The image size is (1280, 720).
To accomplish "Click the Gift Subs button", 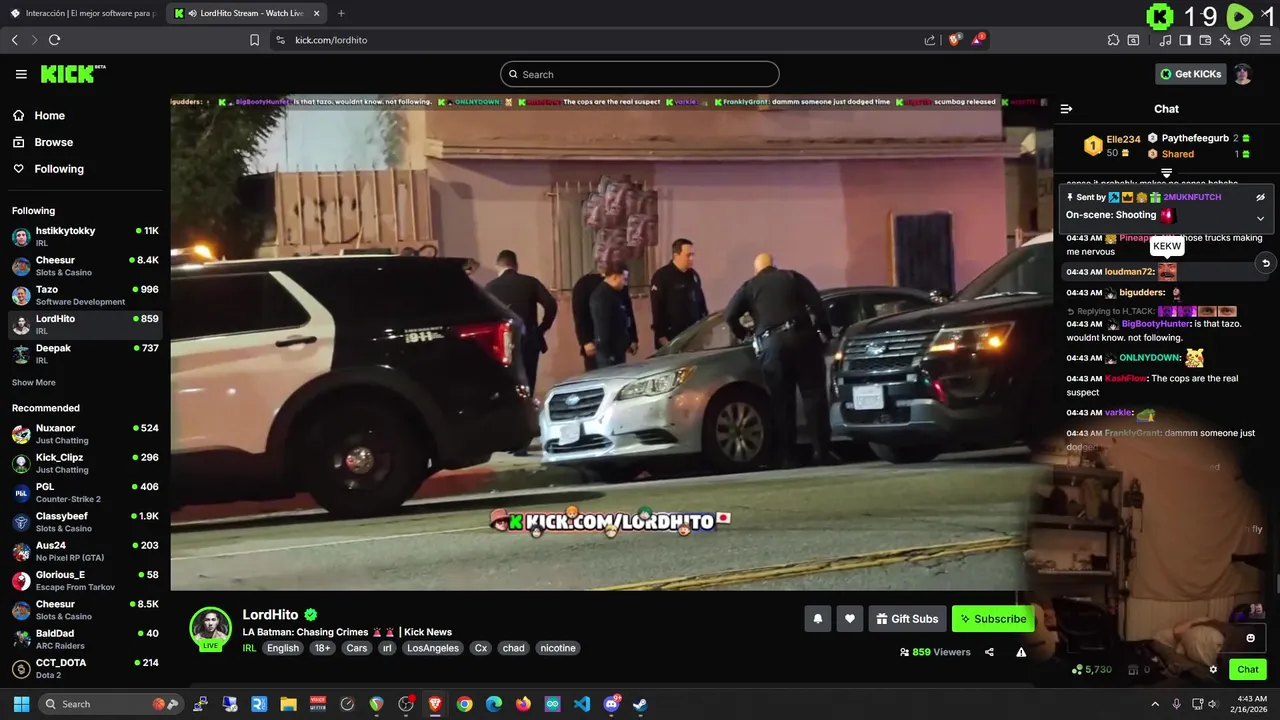I will coord(907,619).
